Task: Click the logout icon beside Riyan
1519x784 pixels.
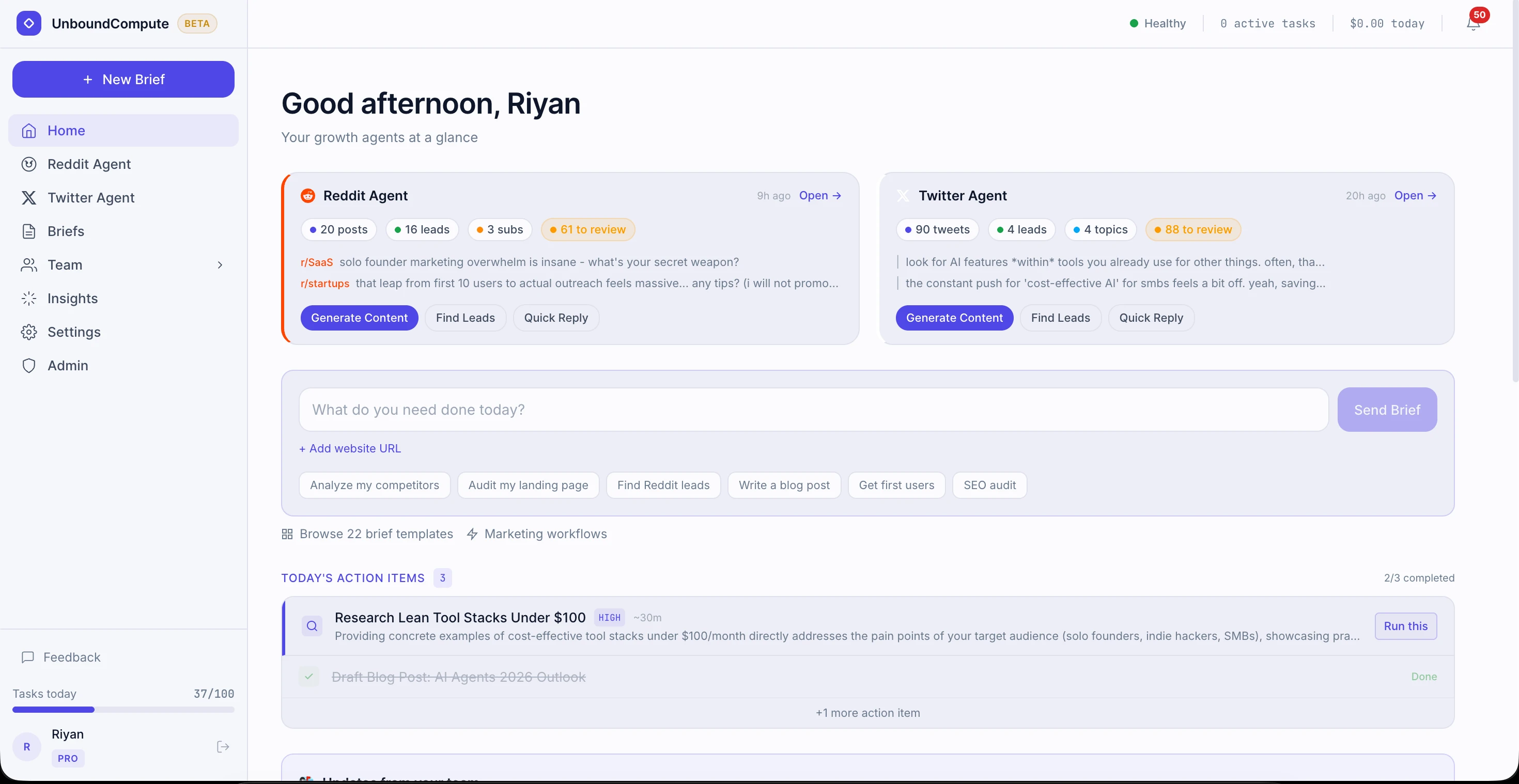Action: (223, 747)
